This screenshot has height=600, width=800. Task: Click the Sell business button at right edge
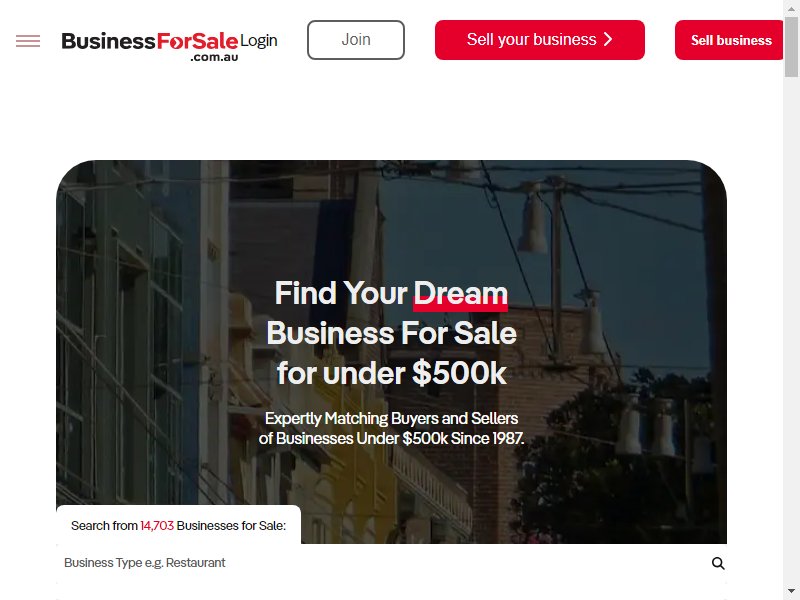tap(729, 40)
